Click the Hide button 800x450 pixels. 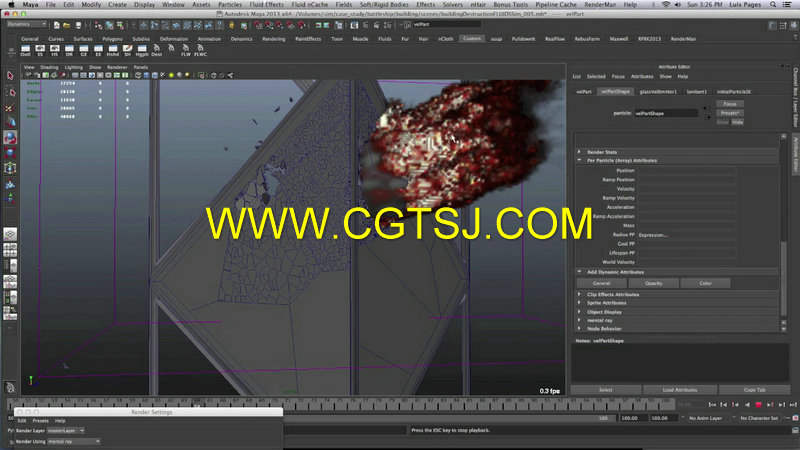pos(738,122)
